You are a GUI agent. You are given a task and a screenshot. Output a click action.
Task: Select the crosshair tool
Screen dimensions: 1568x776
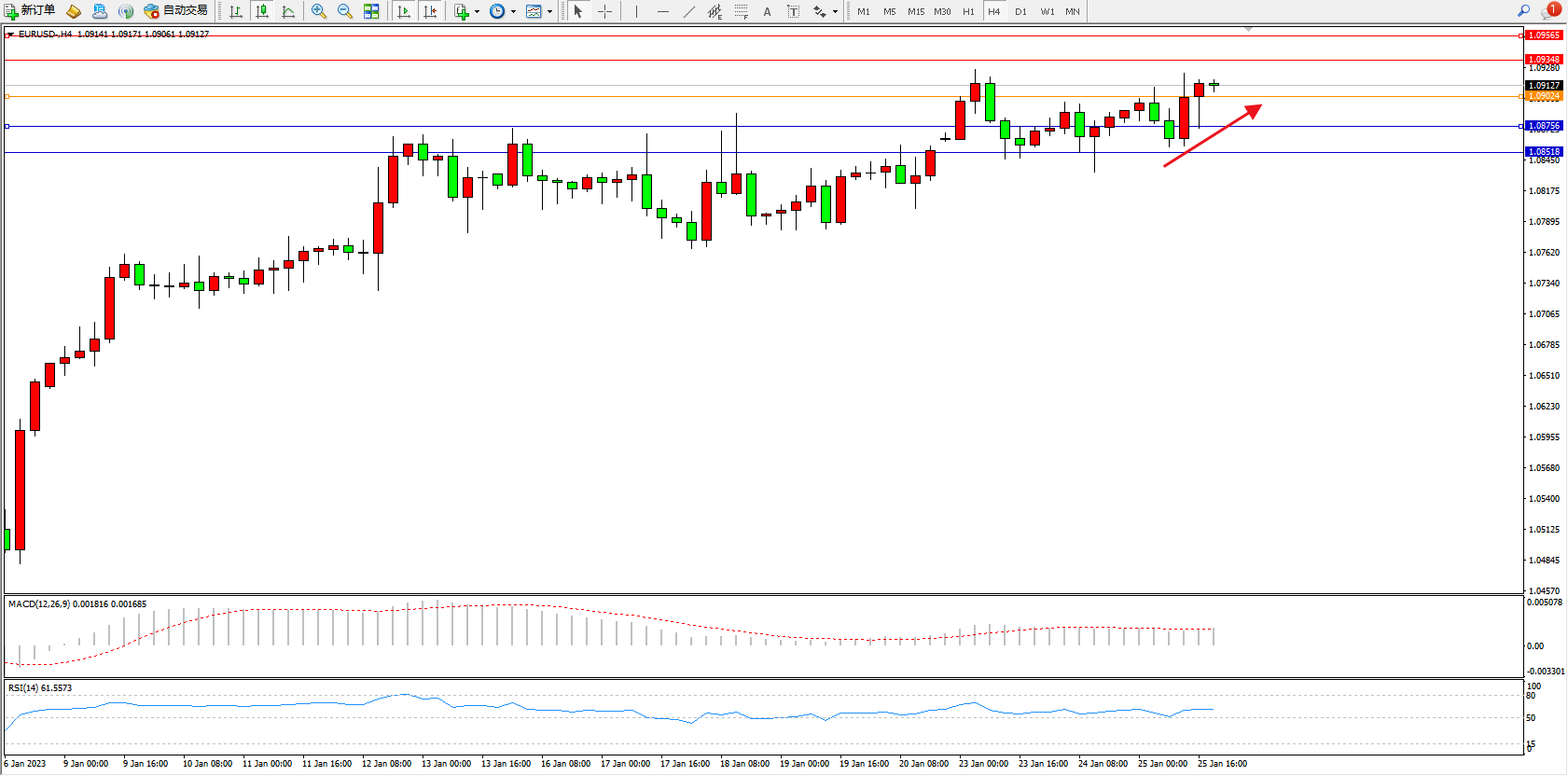click(x=604, y=11)
